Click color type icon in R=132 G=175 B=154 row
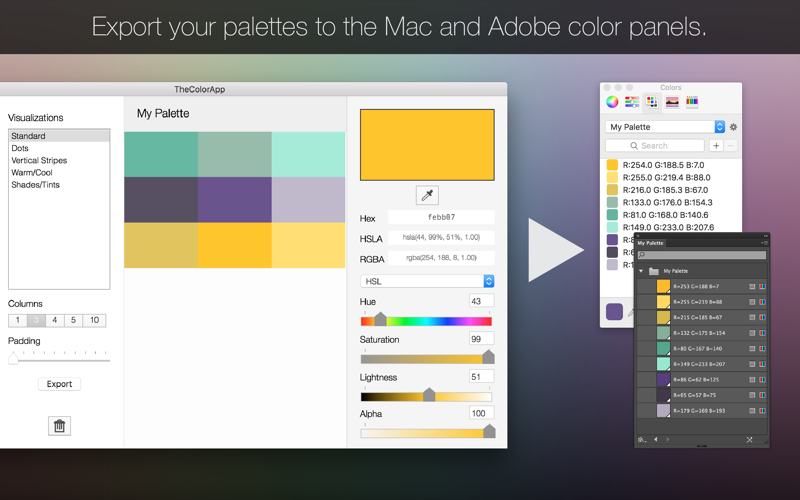Image resolution: width=800 pixels, height=500 pixels. pos(752,333)
